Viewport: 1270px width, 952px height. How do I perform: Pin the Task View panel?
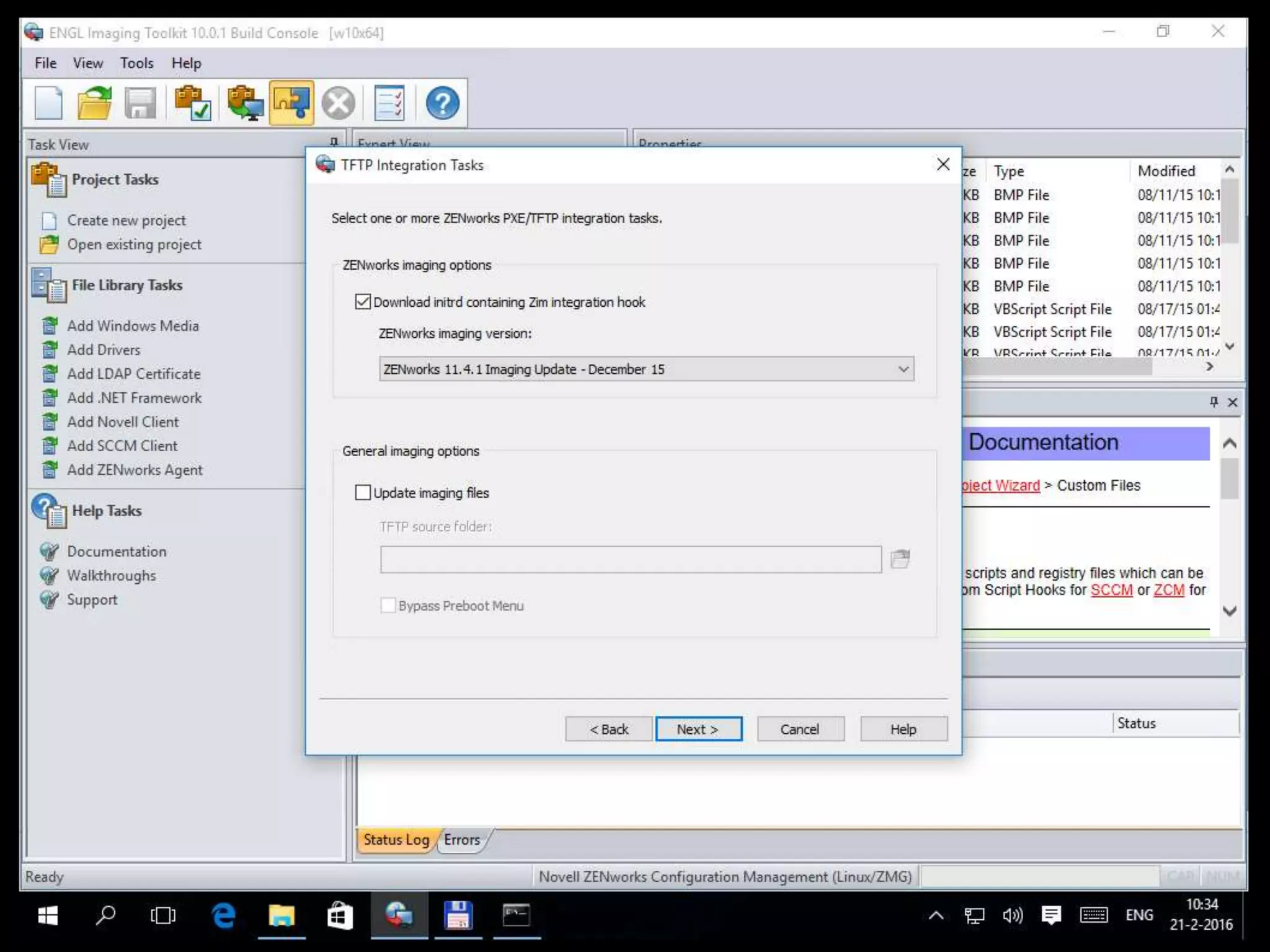(x=334, y=143)
